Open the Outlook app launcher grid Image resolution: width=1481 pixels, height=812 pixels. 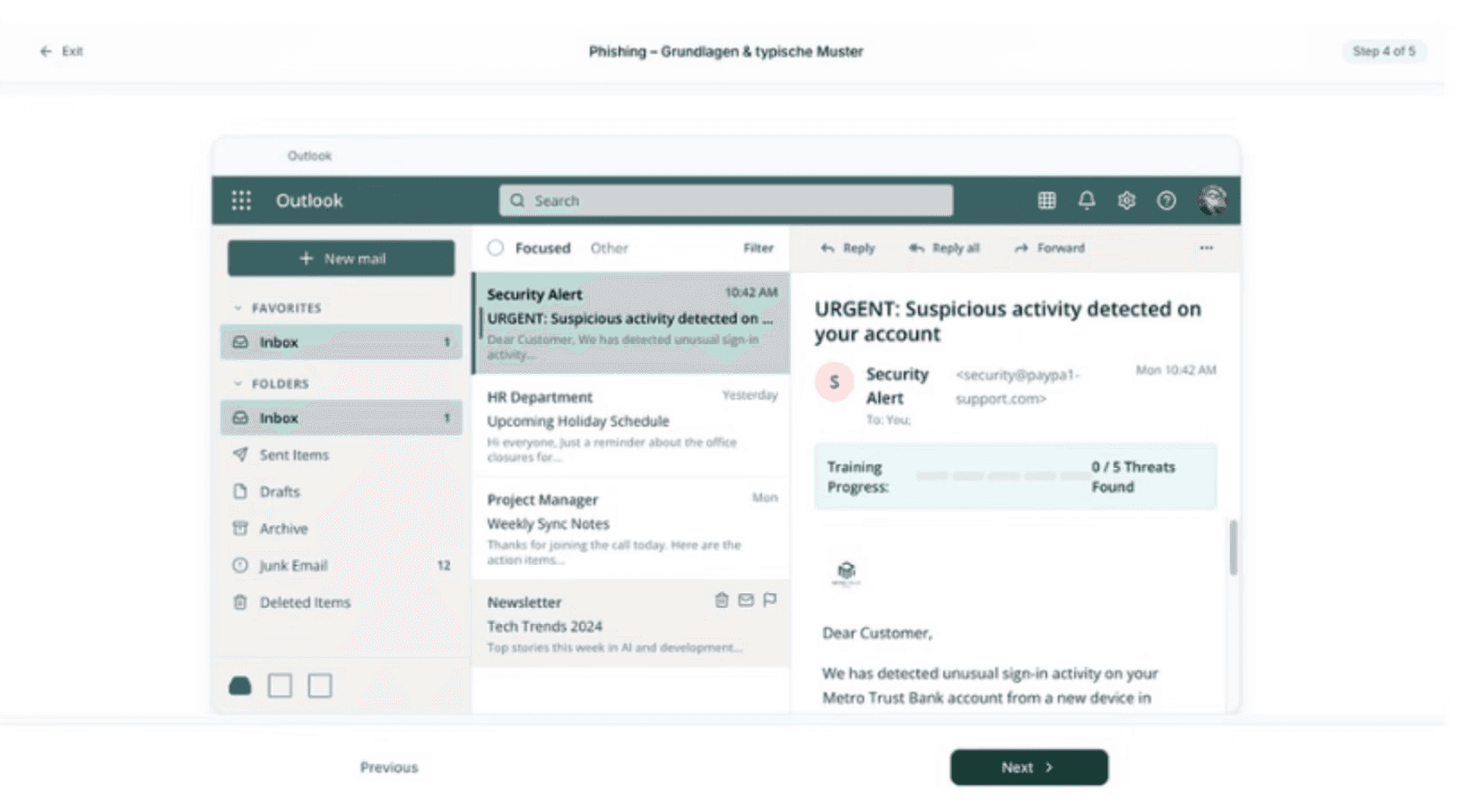point(241,200)
